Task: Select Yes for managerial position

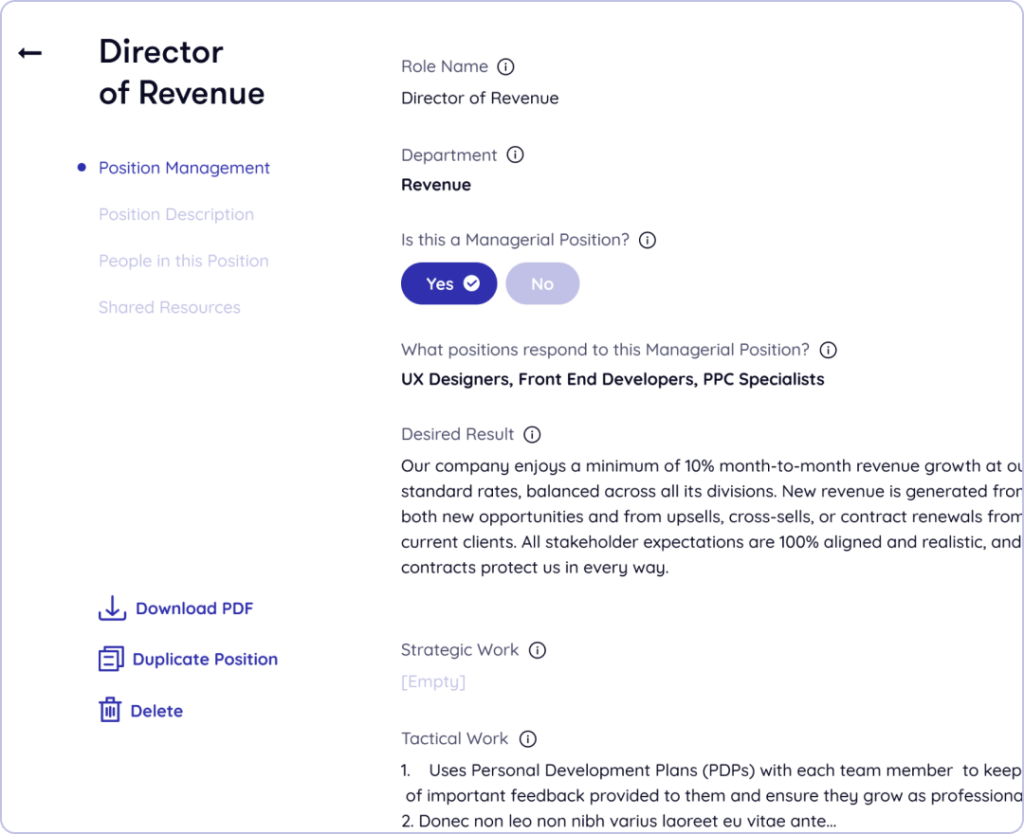Action: 449,284
